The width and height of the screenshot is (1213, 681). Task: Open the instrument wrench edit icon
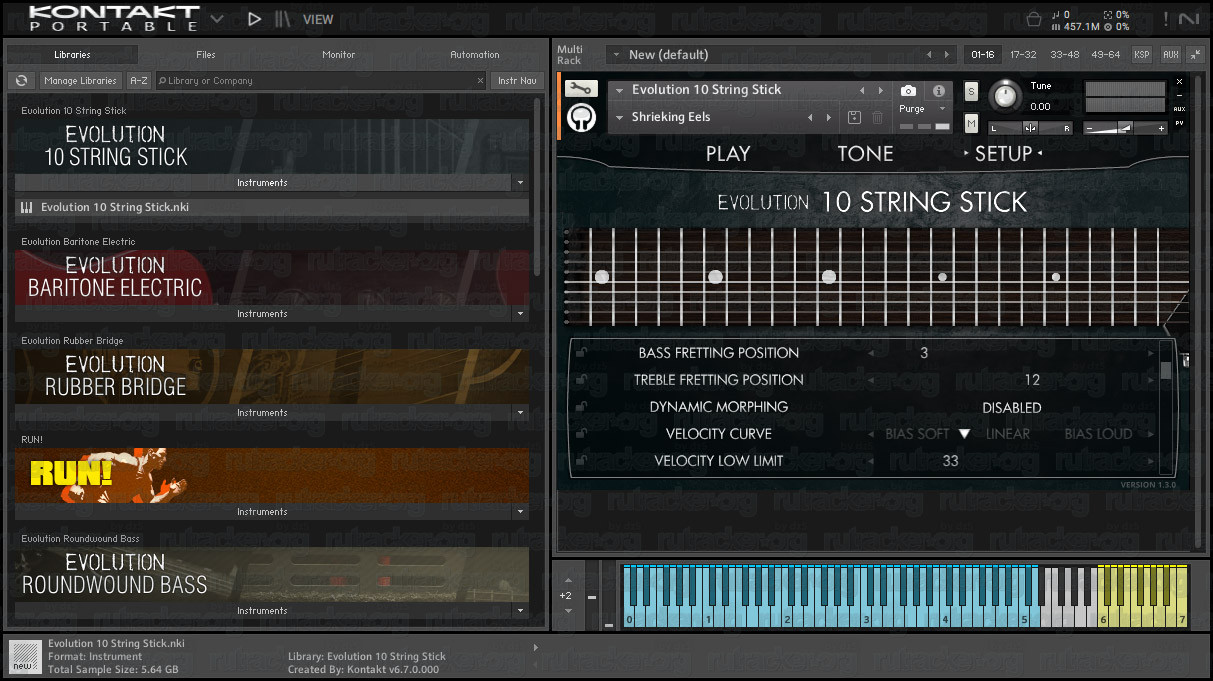581,89
